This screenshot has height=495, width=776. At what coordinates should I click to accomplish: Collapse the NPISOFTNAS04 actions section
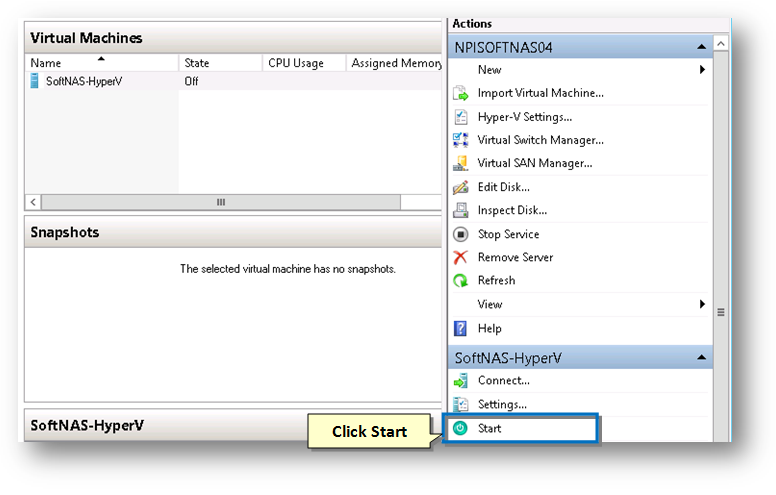[x=701, y=47]
